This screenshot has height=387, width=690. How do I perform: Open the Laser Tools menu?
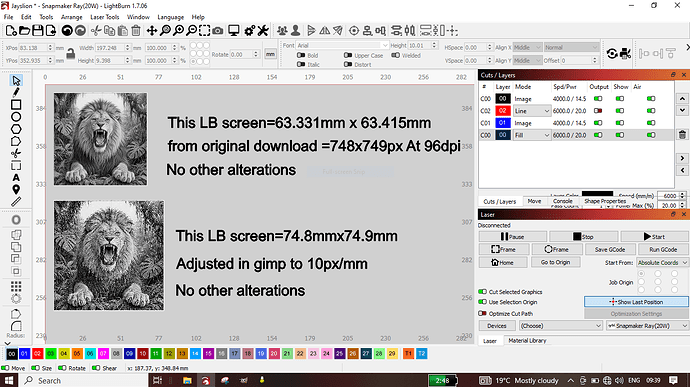(105, 17)
